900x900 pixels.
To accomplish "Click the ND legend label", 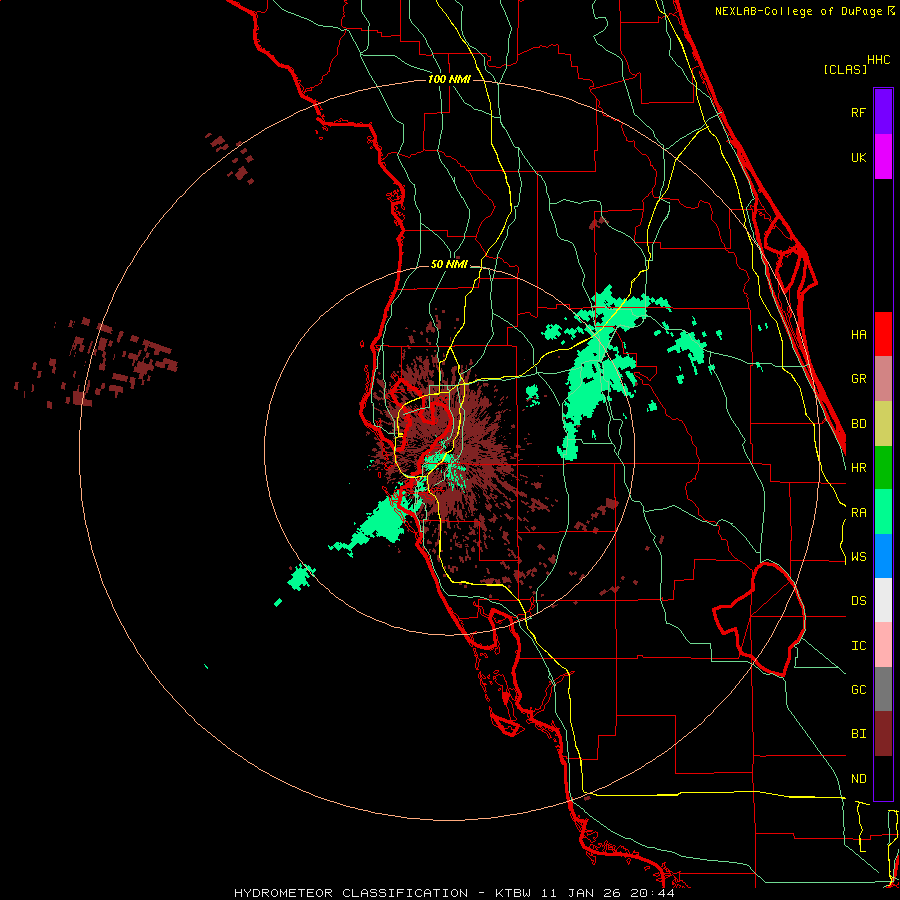I will click(x=858, y=779).
